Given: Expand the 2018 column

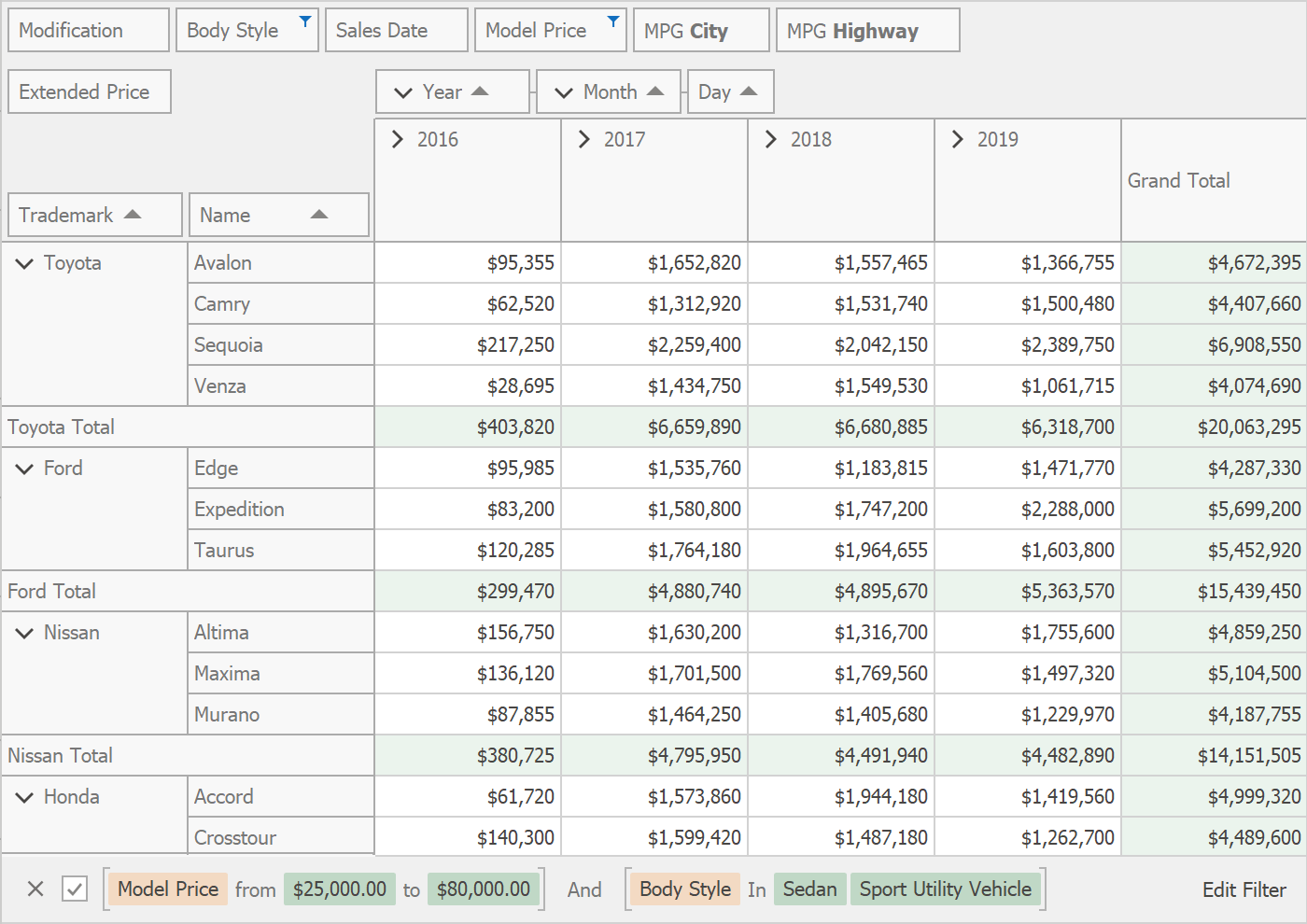Looking at the screenshot, I should click(771, 139).
